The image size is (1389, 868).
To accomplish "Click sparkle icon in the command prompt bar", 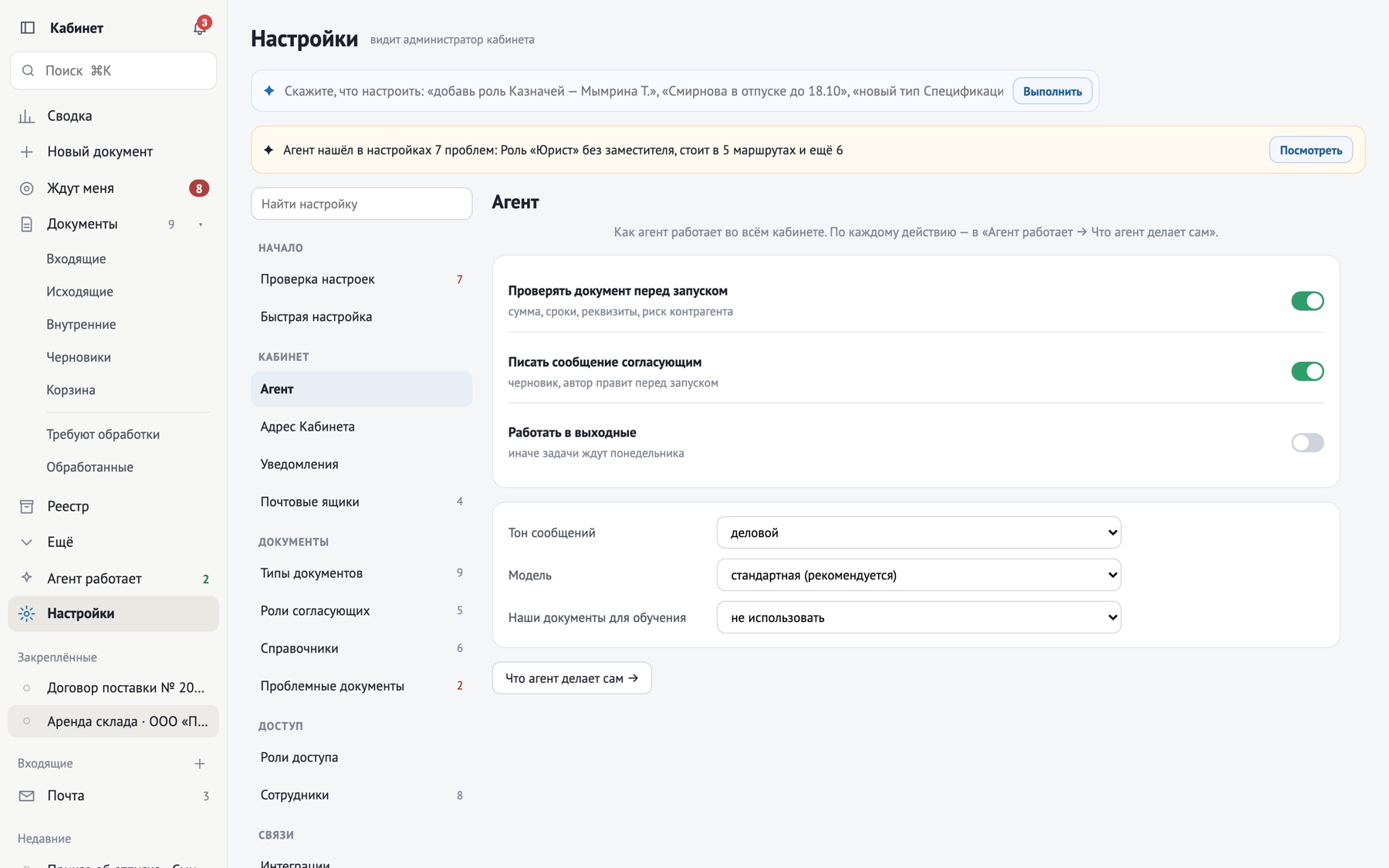I will pos(269,91).
